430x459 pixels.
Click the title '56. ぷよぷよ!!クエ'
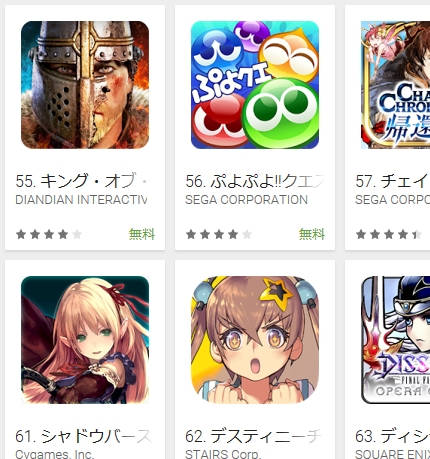(x=255, y=181)
